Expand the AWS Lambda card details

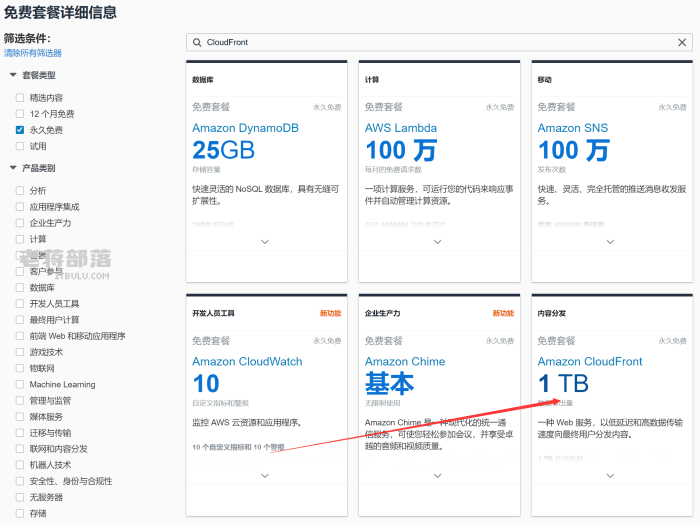click(438, 242)
